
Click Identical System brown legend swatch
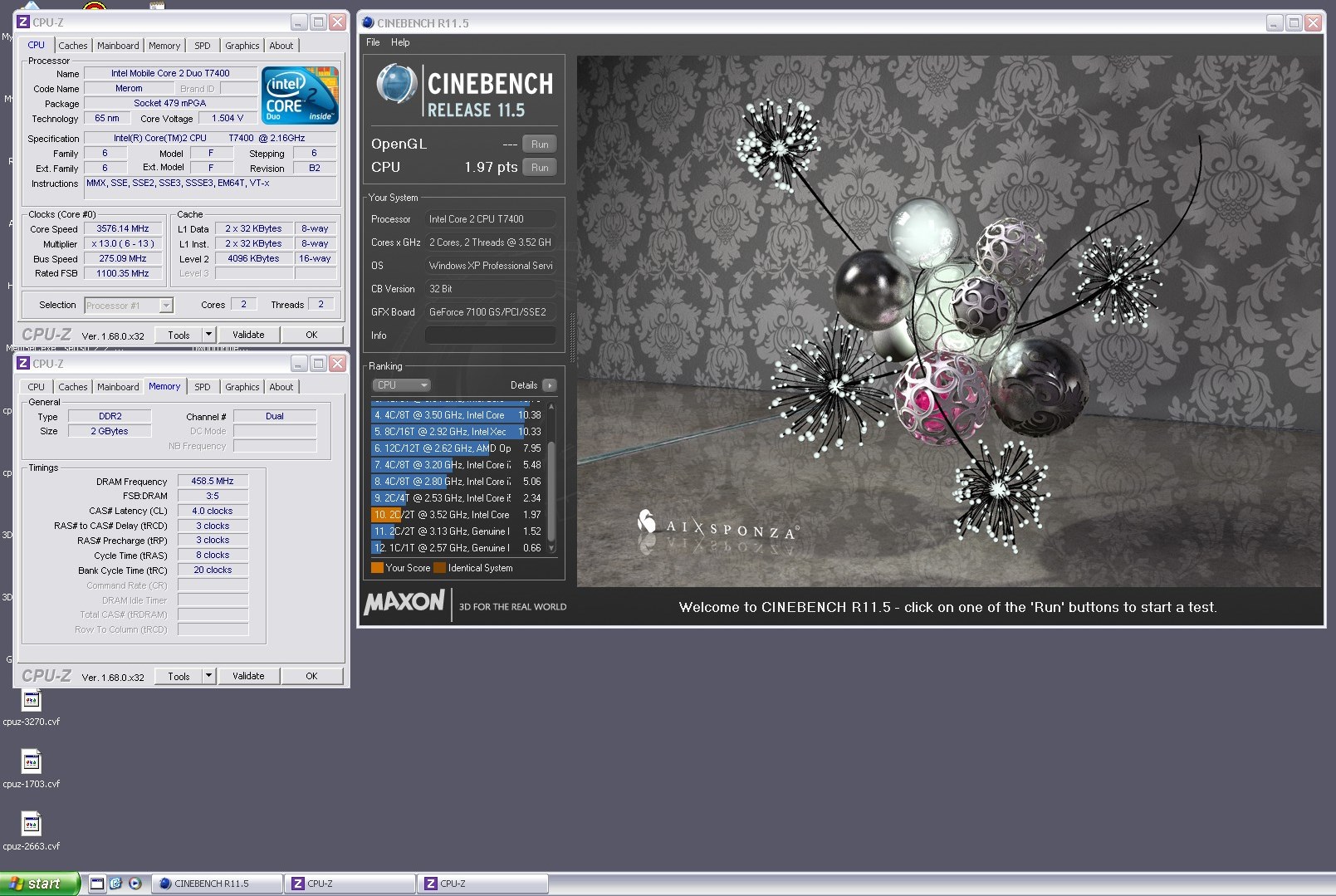pos(440,568)
